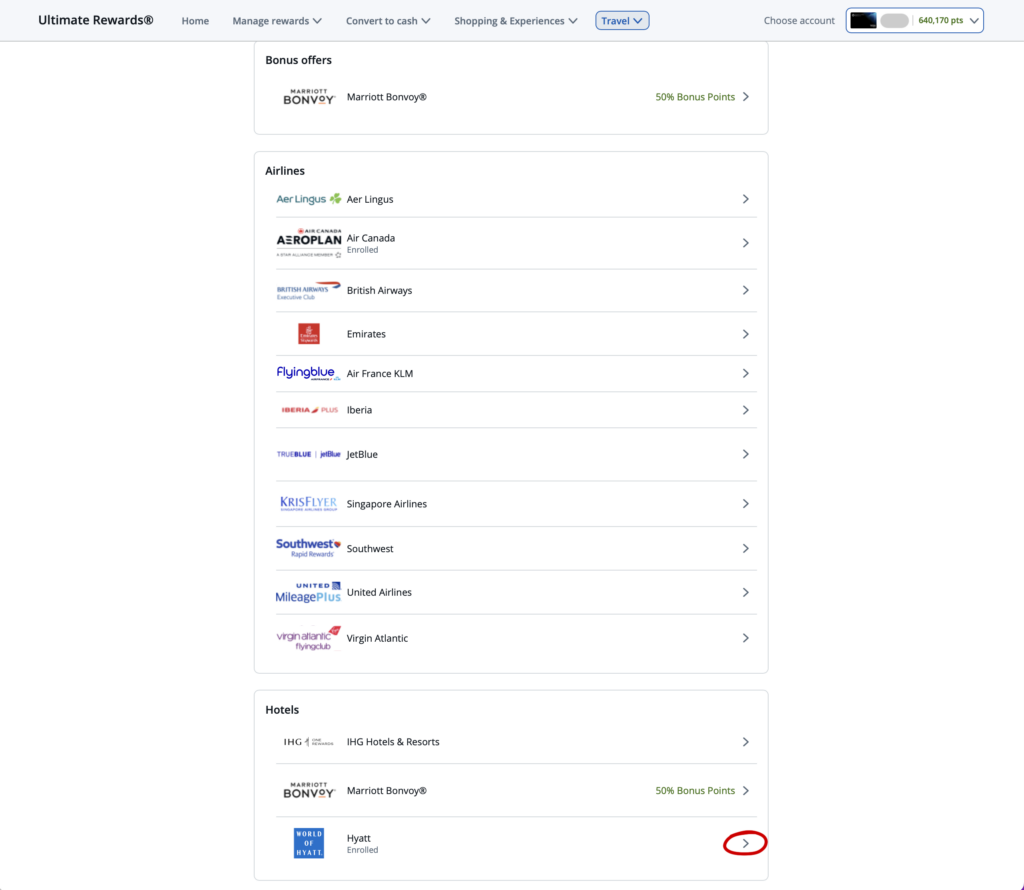Select the Southwest Rapid Rewards logo

pyautogui.click(x=308, y=548)
